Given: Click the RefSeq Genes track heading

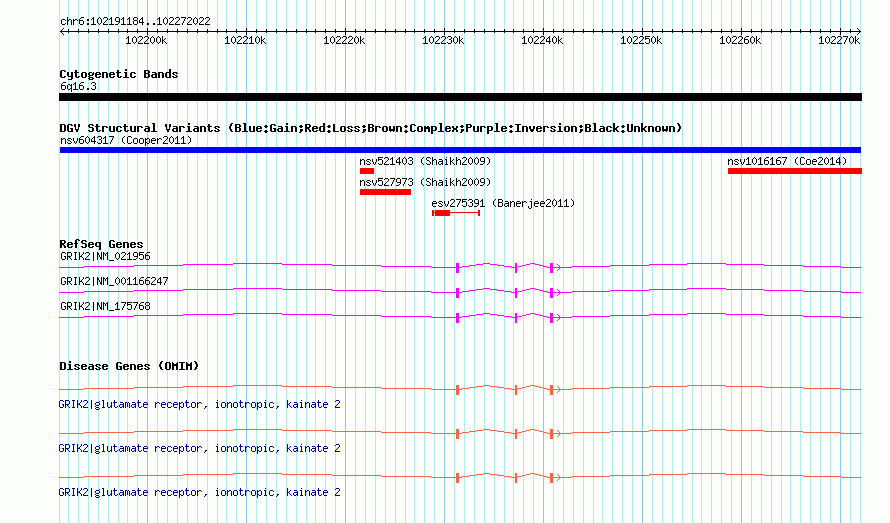Looking at the screenshot, I should [x=101, y=244].
